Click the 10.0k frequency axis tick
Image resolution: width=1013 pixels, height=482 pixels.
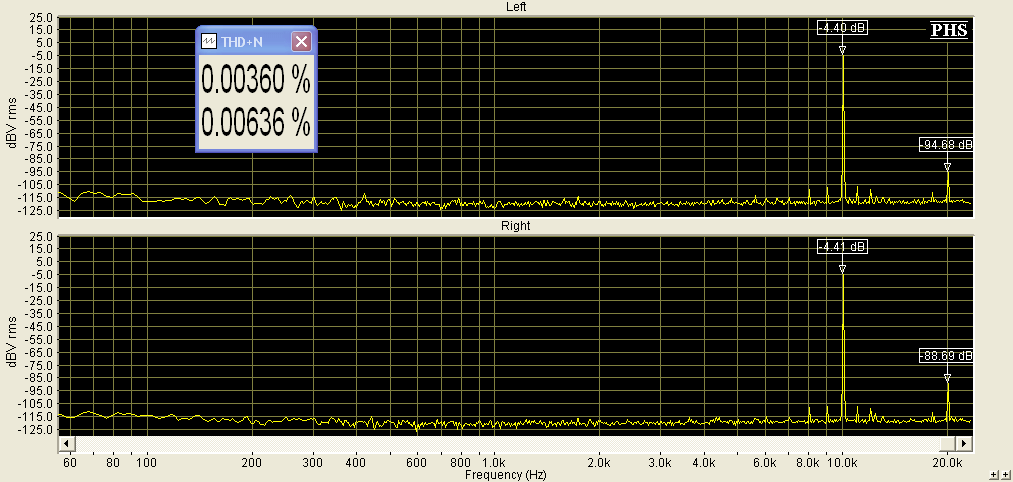pyautogui.click(x=843, y=463)
